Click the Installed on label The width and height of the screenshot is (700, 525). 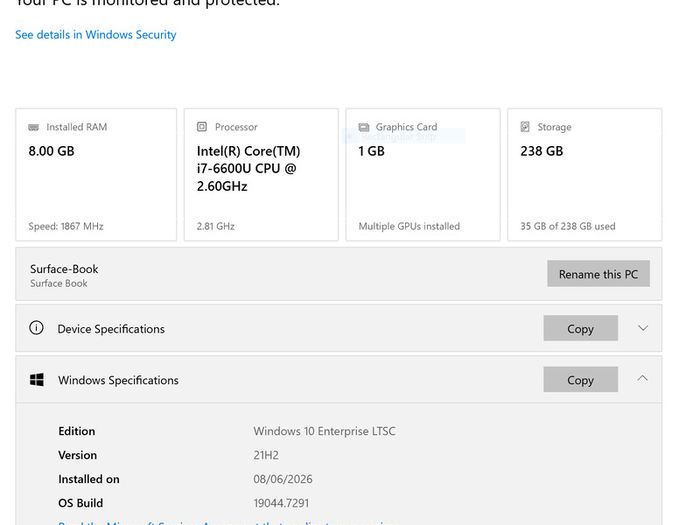[88, 479]
